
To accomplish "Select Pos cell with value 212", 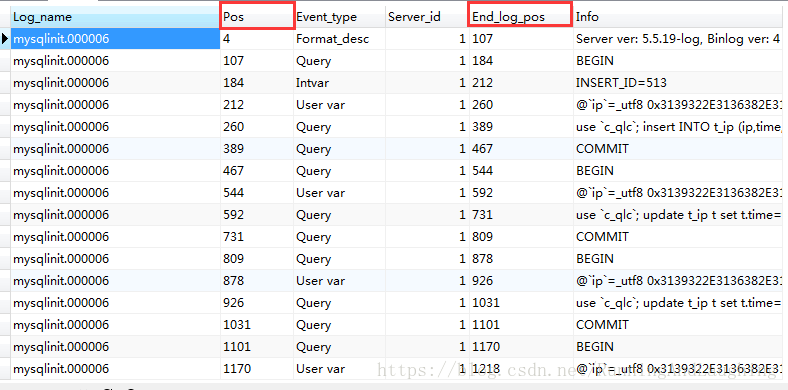I will tap(257, 105).
